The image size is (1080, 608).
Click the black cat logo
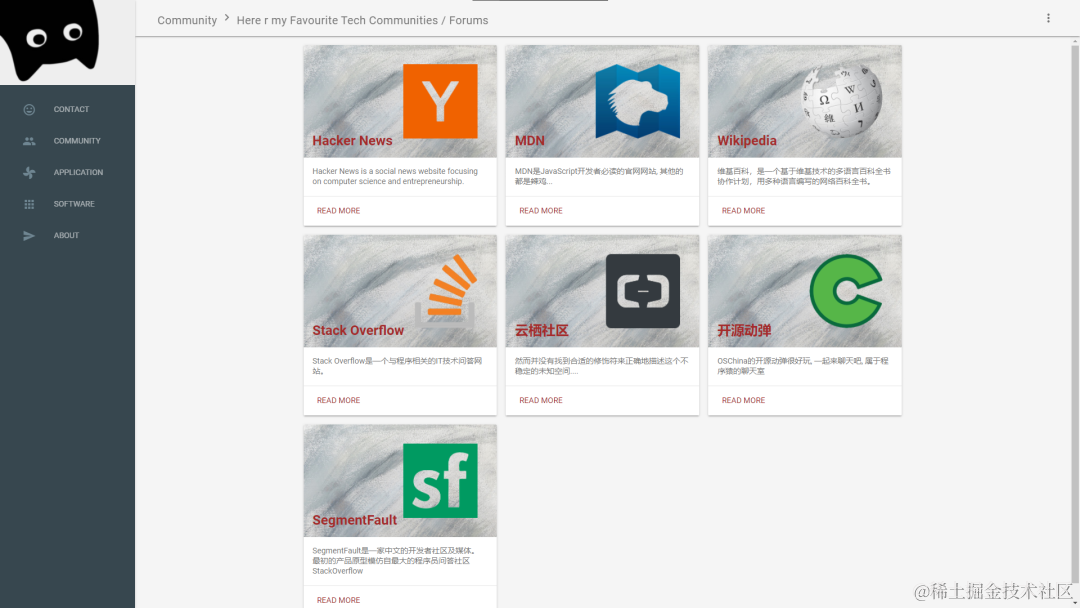click(50, 39)
